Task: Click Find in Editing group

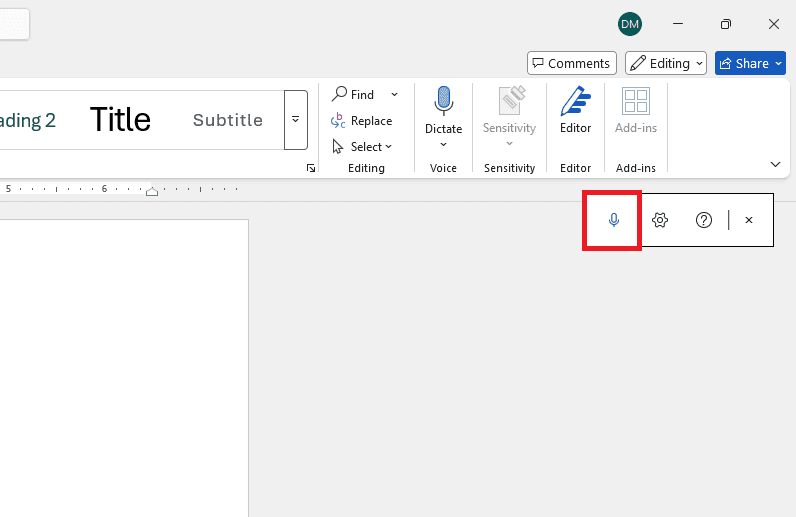Action: point(353,94)
